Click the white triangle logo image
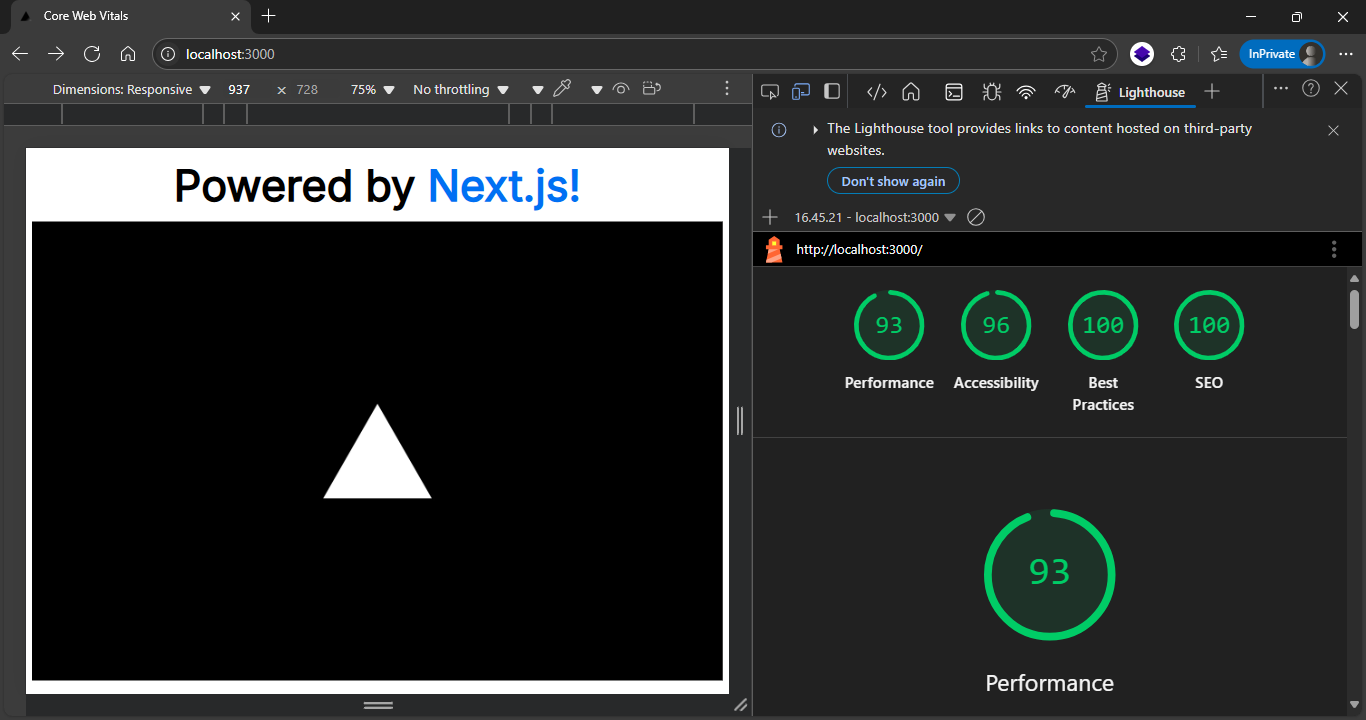The image size is (1366, 720). pyautogui.click(x=377, y=452)
